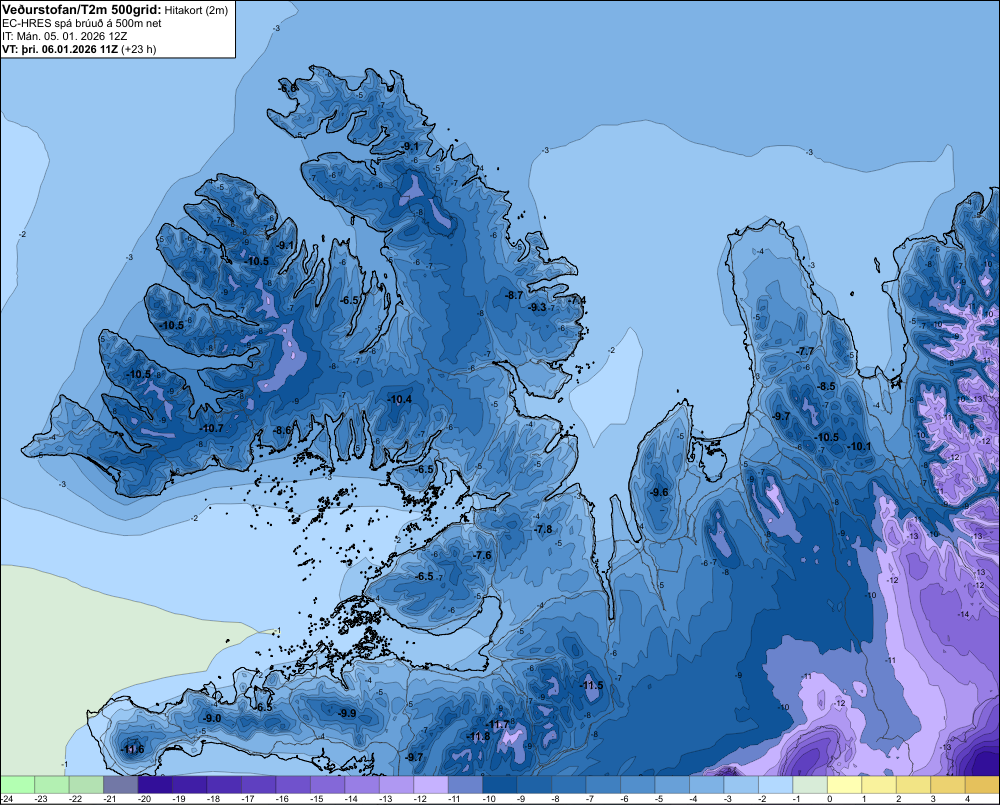Click the -9.6 temperature label

tap(659, 492)
